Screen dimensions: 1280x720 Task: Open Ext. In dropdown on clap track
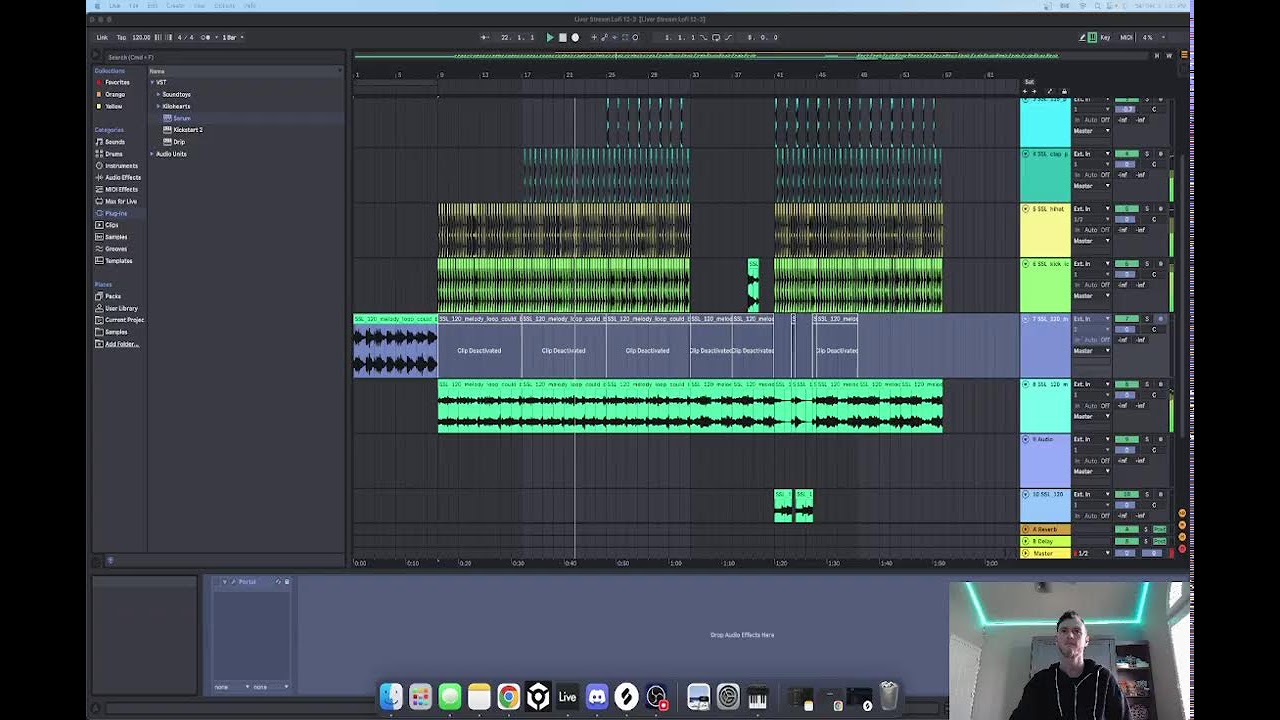pyautogui.click(x=1091, y=154)
